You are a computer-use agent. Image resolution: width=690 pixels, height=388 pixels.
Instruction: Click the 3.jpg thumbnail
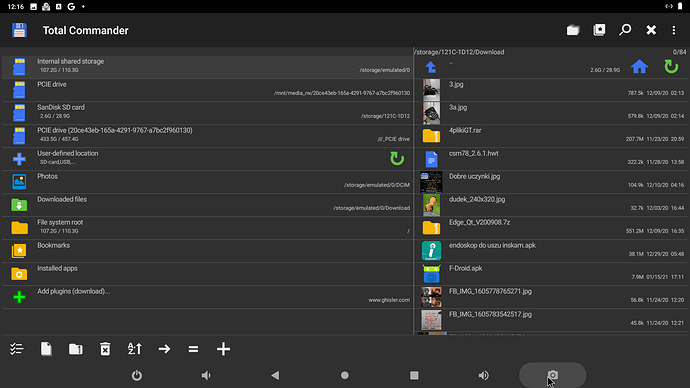(431, 90)
